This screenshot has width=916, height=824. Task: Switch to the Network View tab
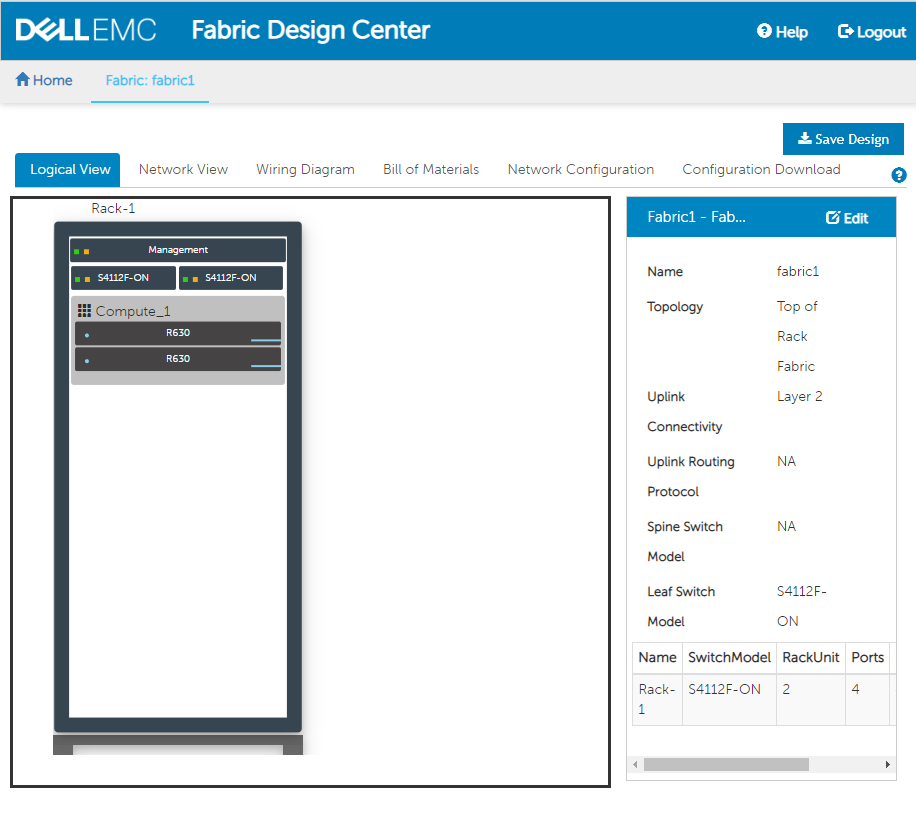point(183,170)
